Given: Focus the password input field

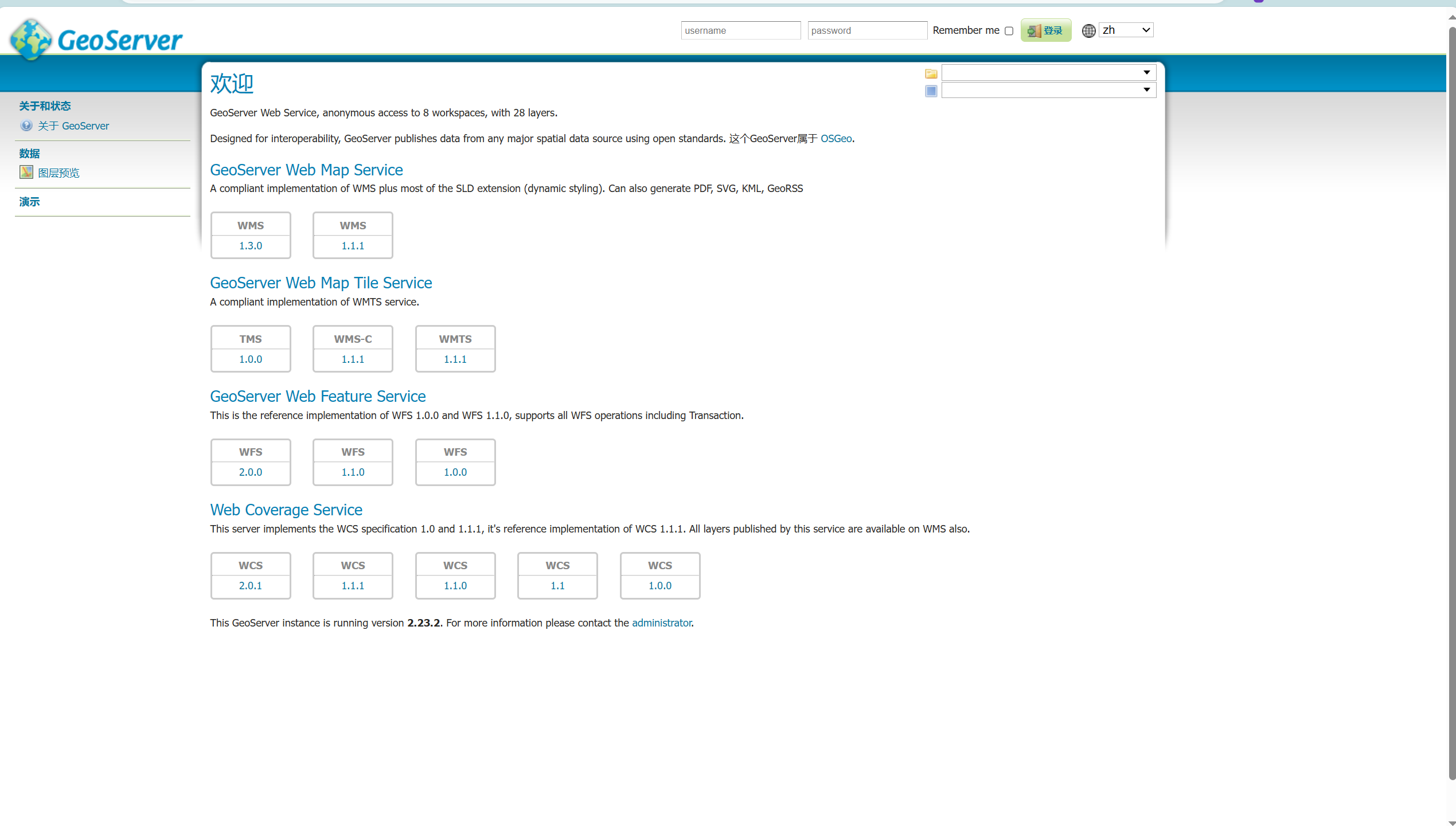Looking at the screenshot, I should pyautogui.click(x=867, y=30).
